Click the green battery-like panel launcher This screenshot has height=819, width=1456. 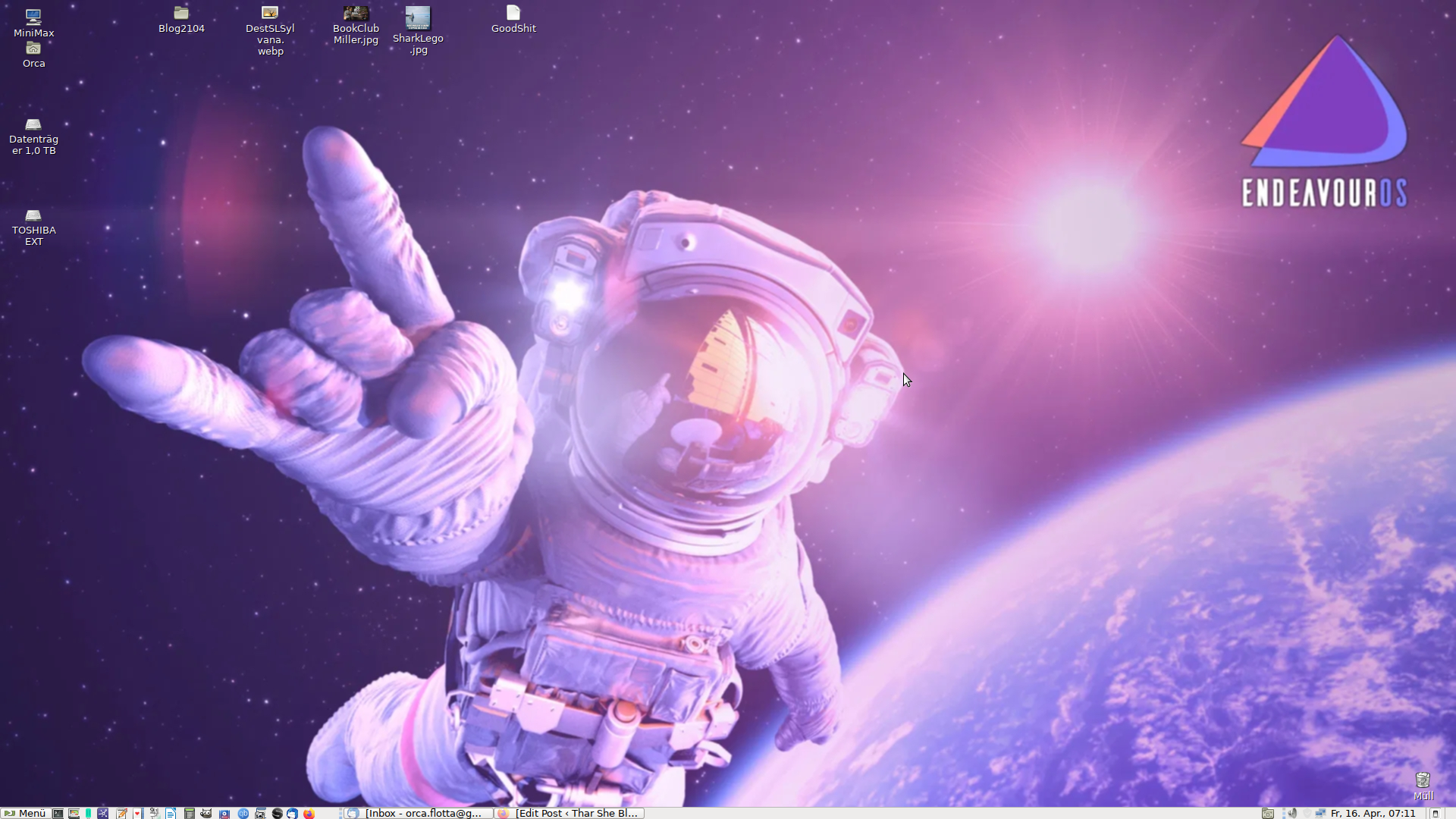pyautogui.click(x=88, y=813)
